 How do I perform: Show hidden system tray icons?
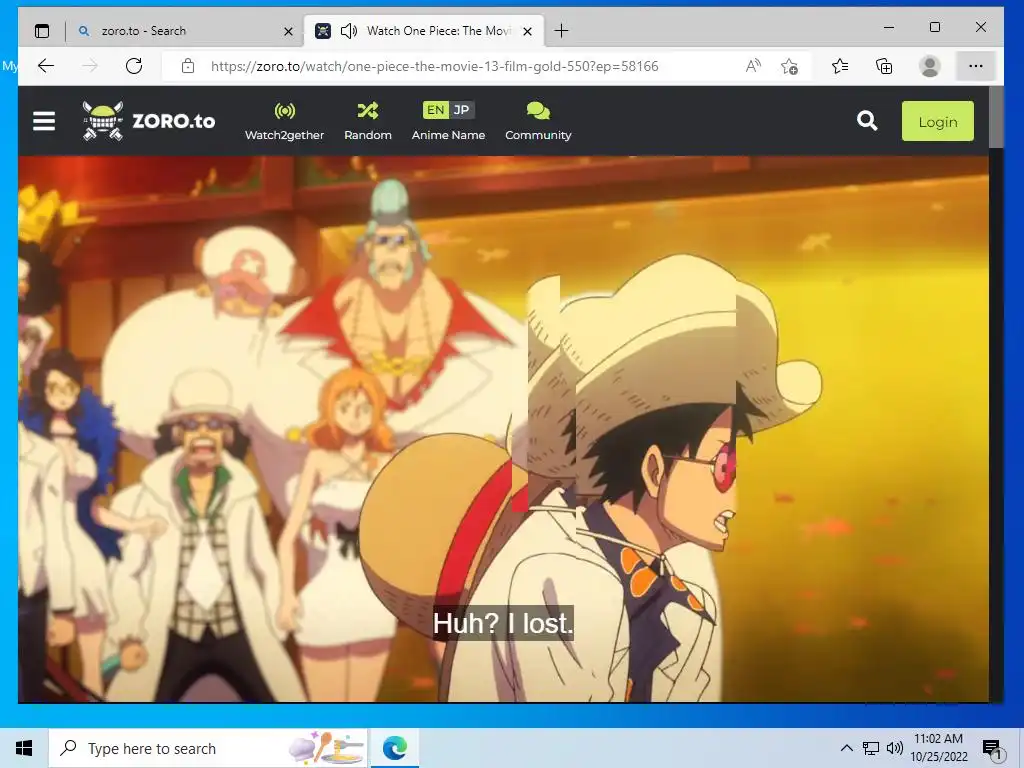point(846,748)
